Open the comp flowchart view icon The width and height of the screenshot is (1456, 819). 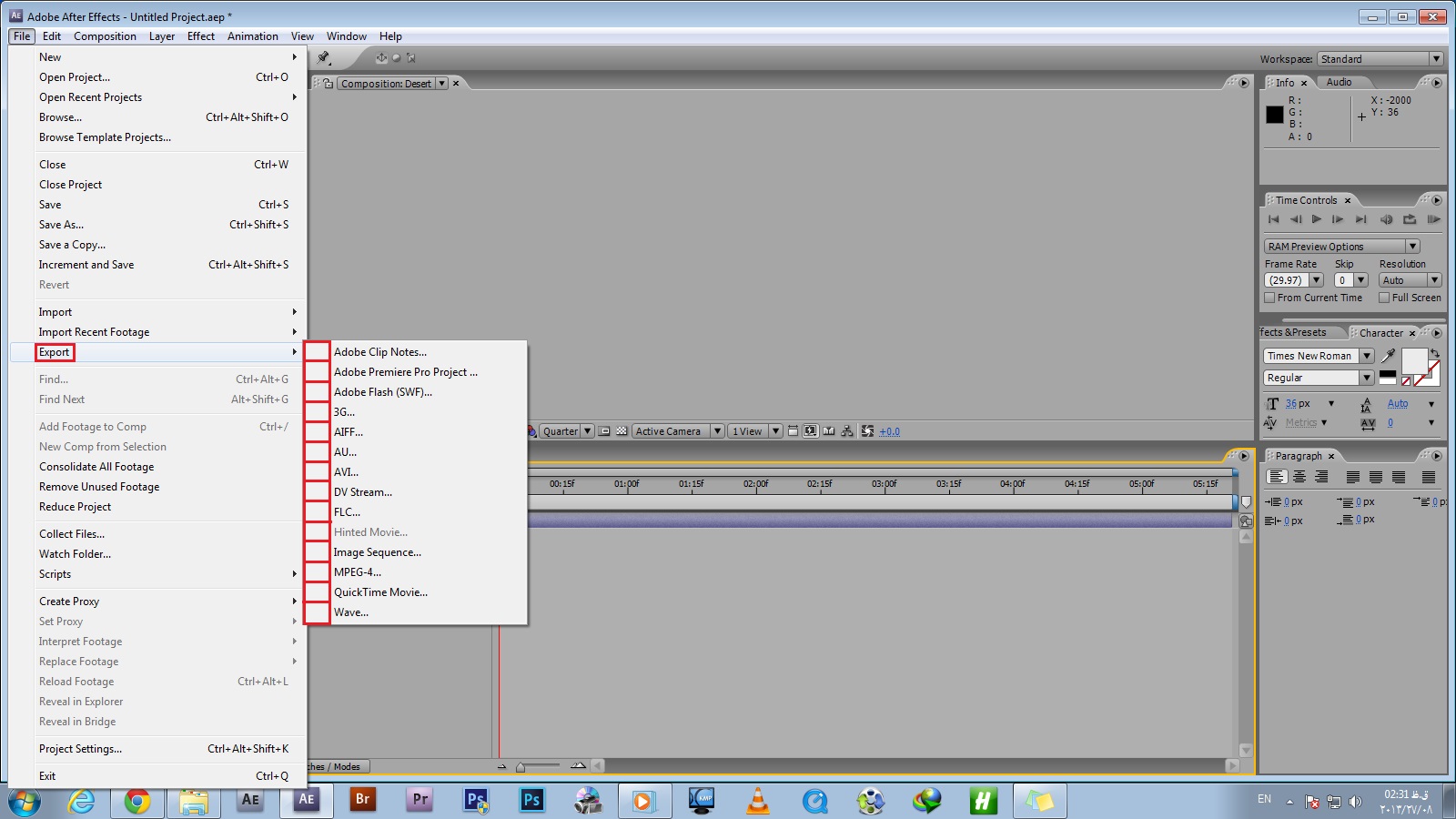point(847,431)
